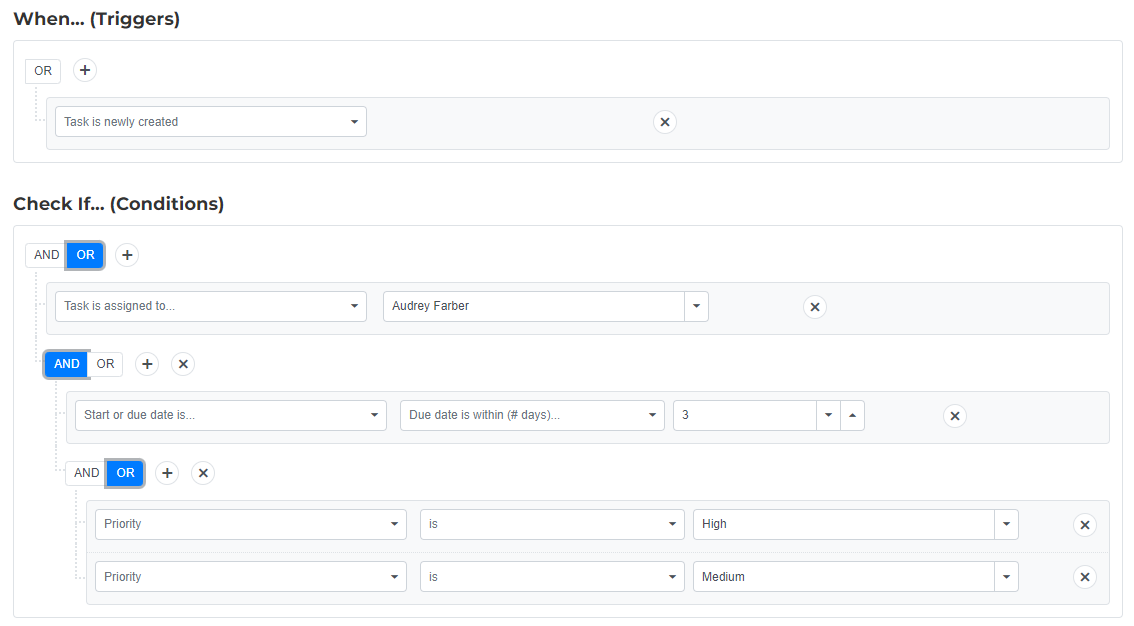1134x626 pixels.
Task: Add condition to the Priority group
Action: pos(167,473)
